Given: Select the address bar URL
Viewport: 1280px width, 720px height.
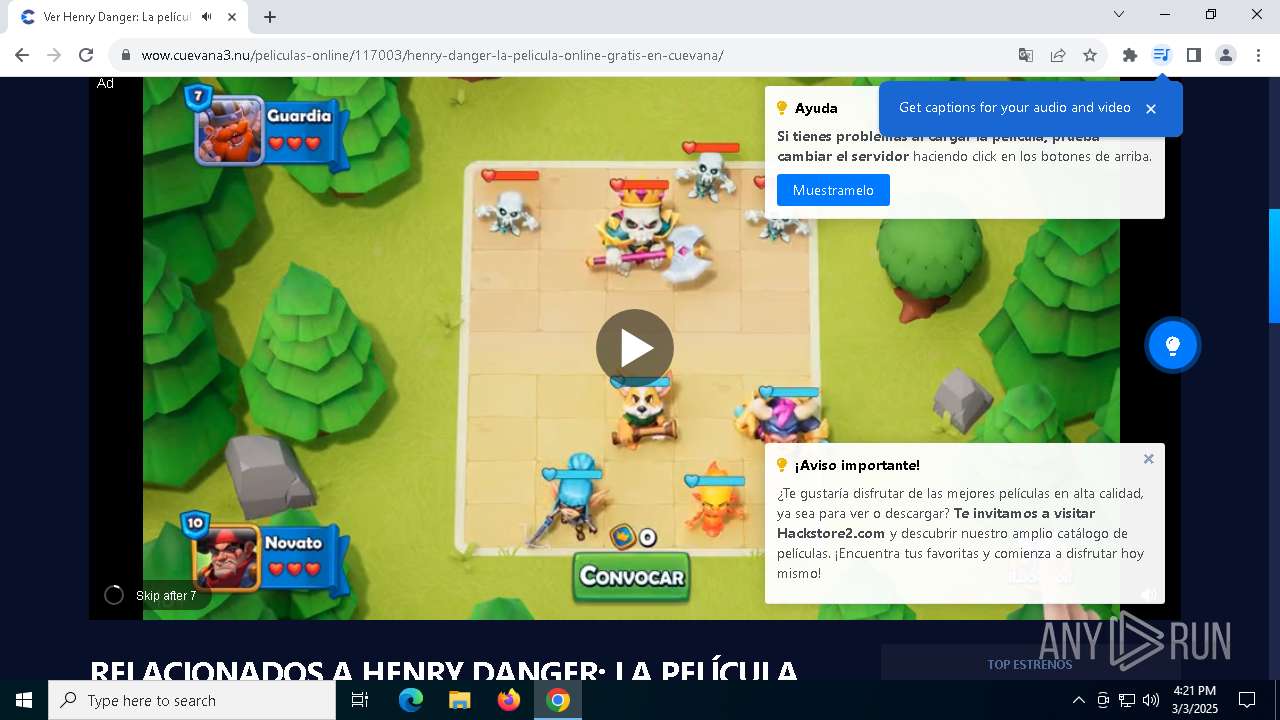Looking at the screenshot, I should 432,55.
